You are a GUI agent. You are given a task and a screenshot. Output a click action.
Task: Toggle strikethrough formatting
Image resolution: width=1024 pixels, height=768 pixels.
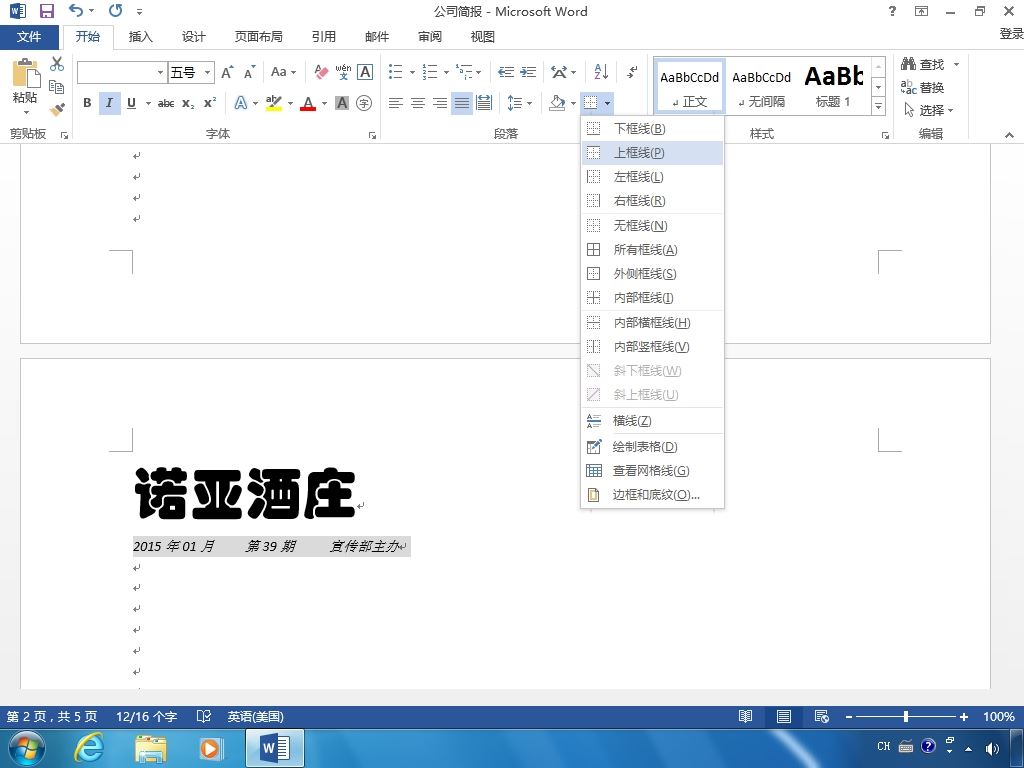pyautogui.click(x=166, y=103)
